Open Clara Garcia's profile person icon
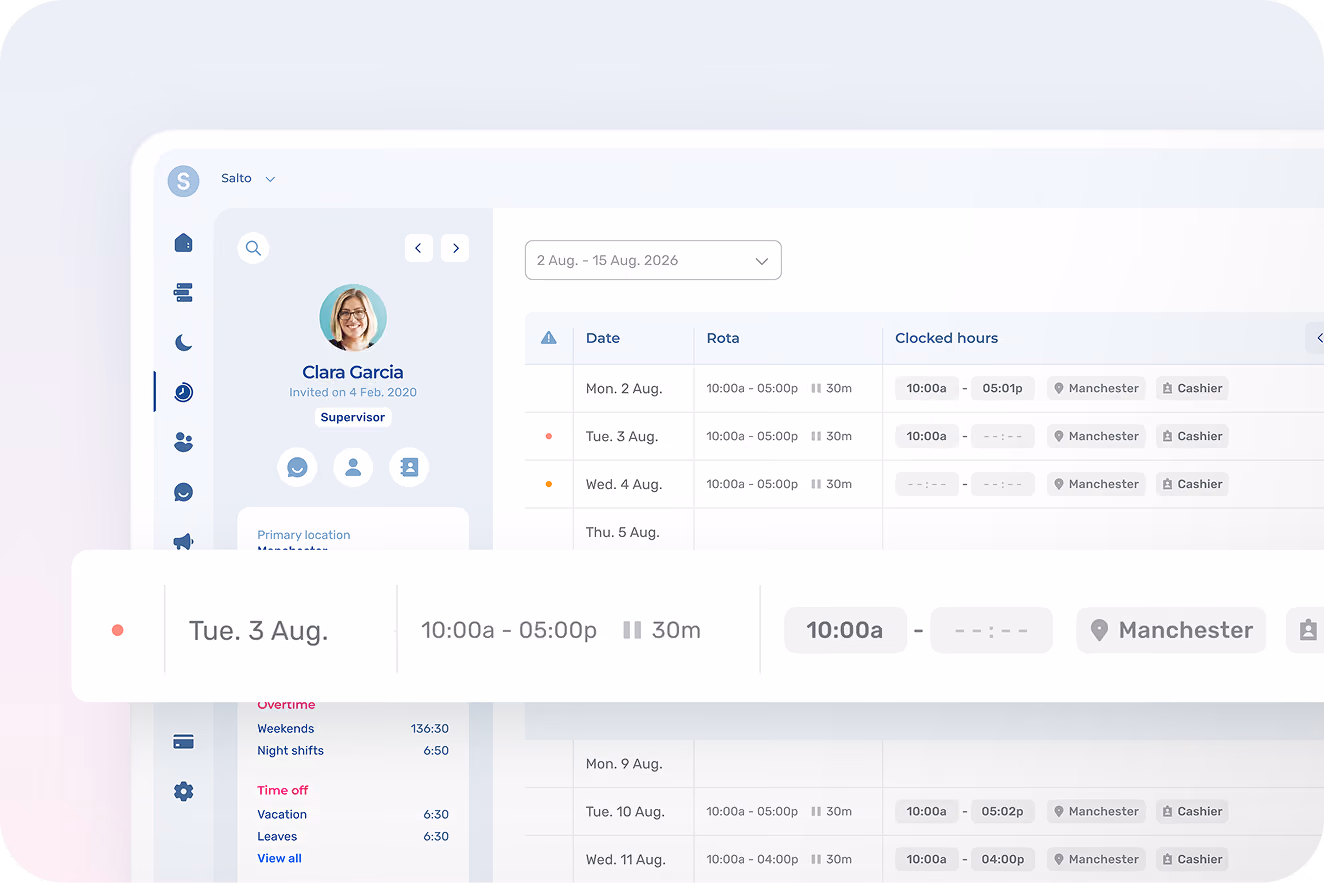 pyautogui.click(x=353, y=467)
